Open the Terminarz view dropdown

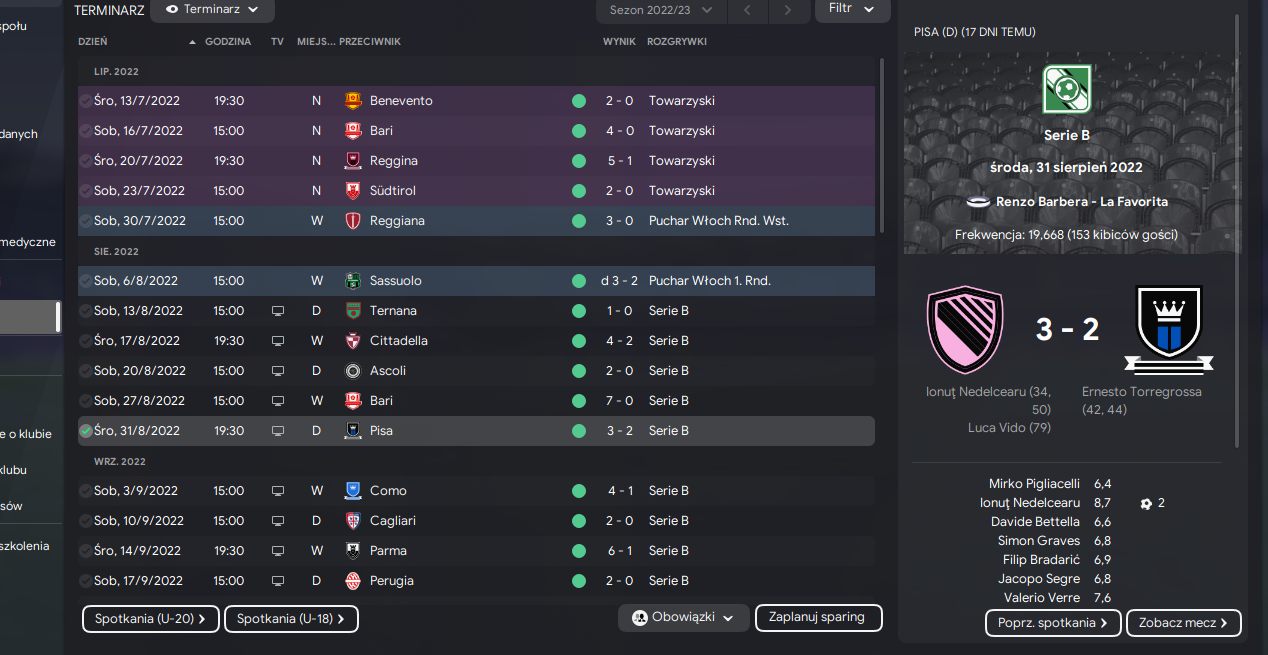click(212, 10)
